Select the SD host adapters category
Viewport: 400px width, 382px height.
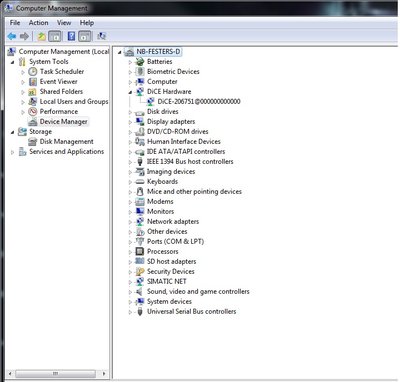pos(171,262)
